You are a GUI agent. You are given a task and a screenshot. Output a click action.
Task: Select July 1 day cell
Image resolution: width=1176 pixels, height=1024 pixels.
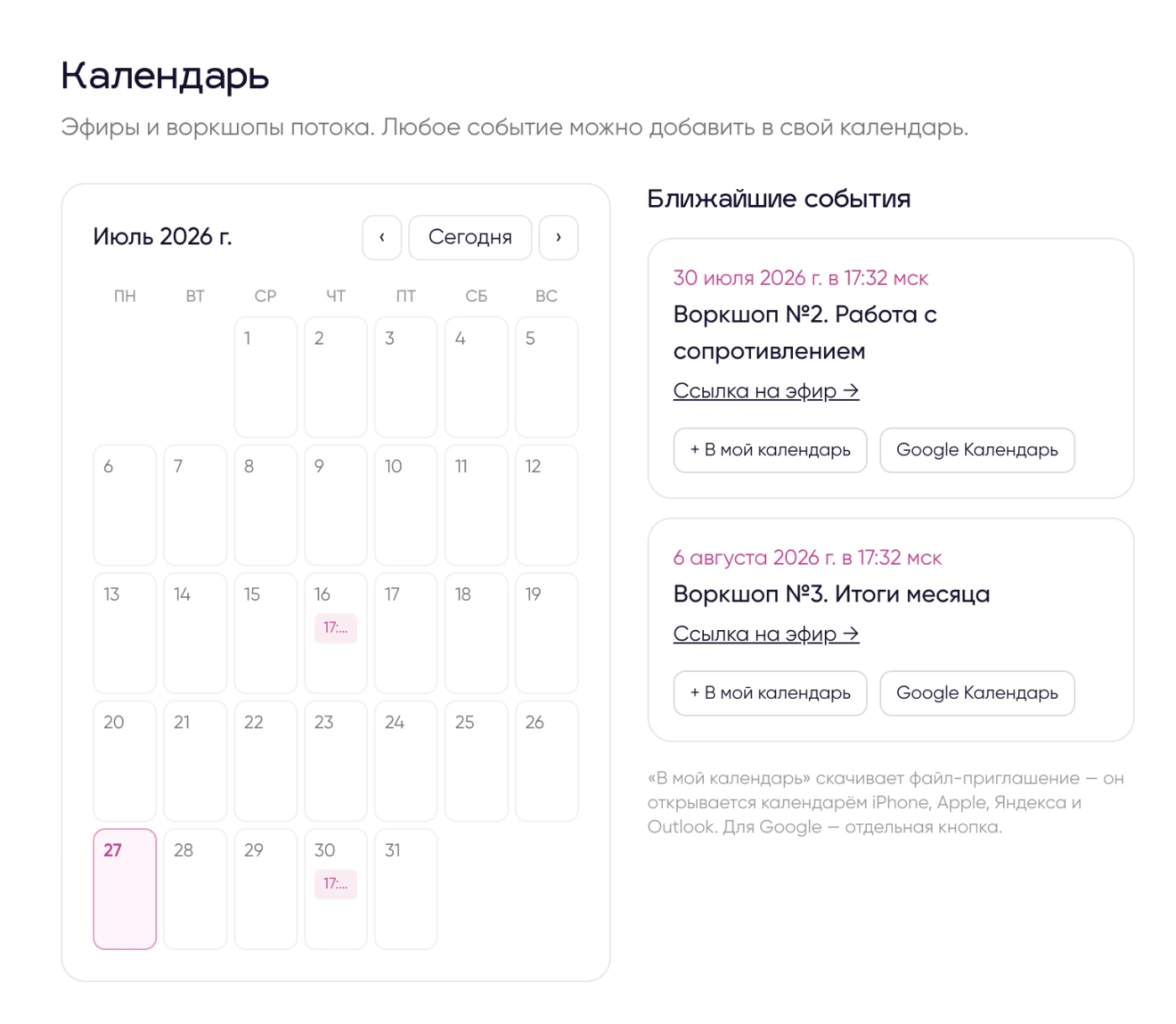tap(265, 377)
